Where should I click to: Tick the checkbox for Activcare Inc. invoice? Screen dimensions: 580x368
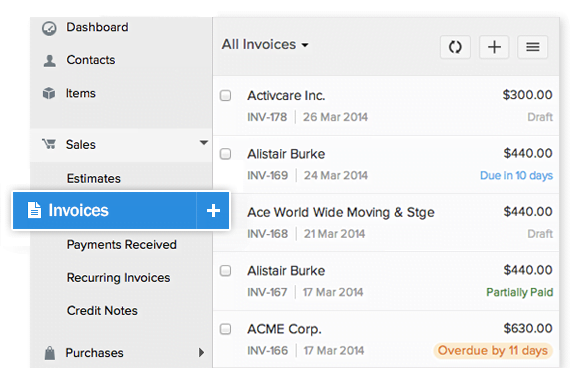tap(225, 95)
